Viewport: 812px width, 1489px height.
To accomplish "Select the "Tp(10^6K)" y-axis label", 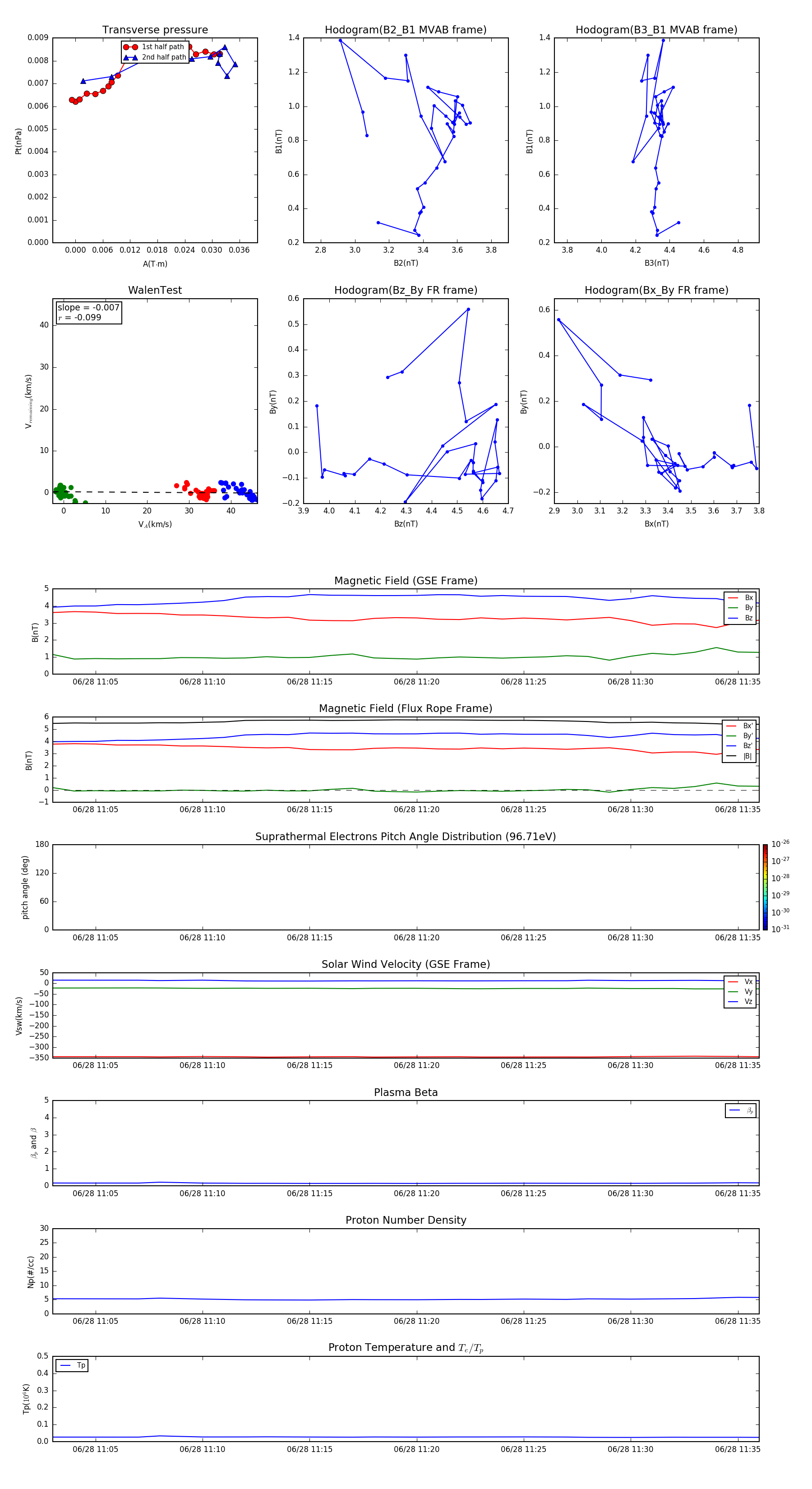I will click(26, 1399).
